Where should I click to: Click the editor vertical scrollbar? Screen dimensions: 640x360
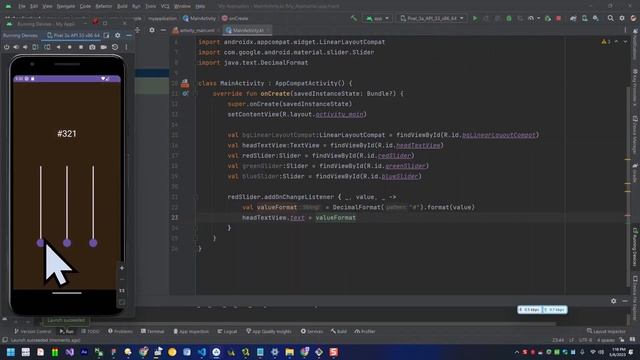pyautogui.click(x=628, y=188)
